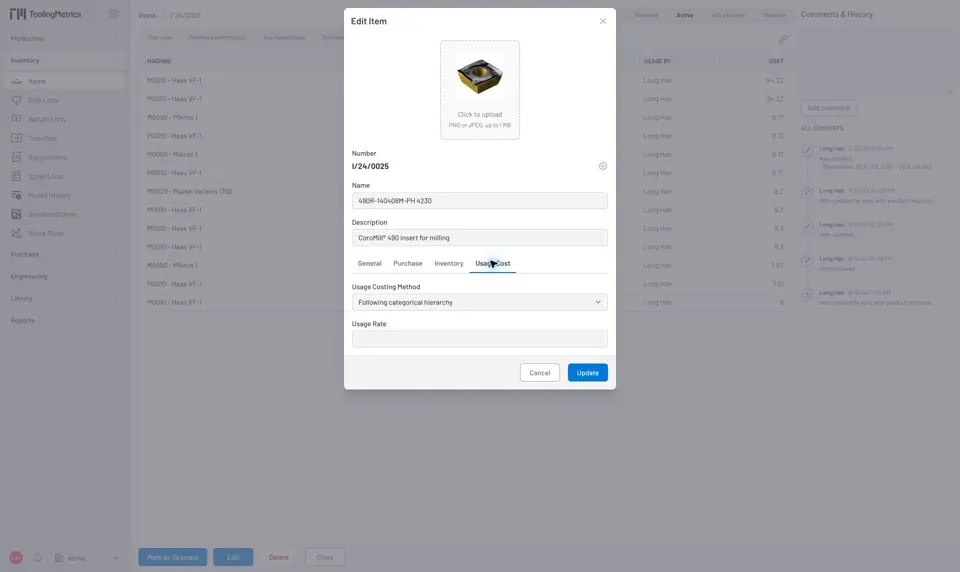Expand the Production sidebar section
The image size is (960, 572).
click(x=64, y=39)
